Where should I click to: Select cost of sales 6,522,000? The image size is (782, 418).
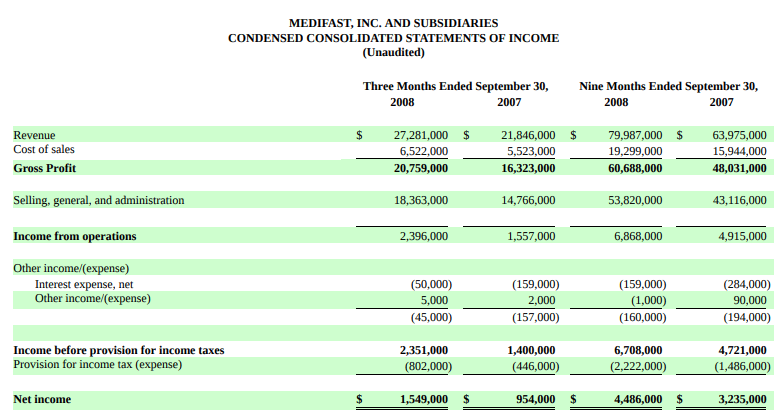(x=423, y=151)
